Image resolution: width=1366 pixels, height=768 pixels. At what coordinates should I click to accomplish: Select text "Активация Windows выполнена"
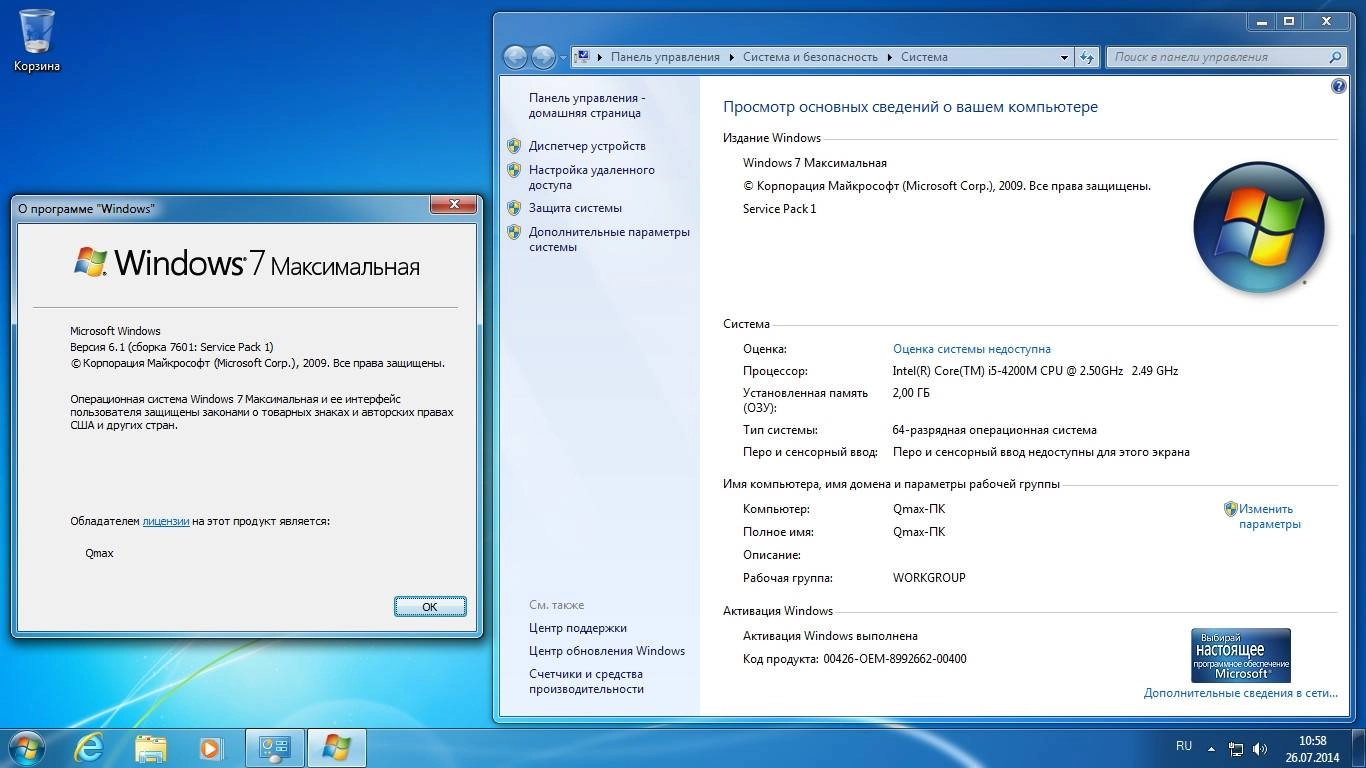830,636
